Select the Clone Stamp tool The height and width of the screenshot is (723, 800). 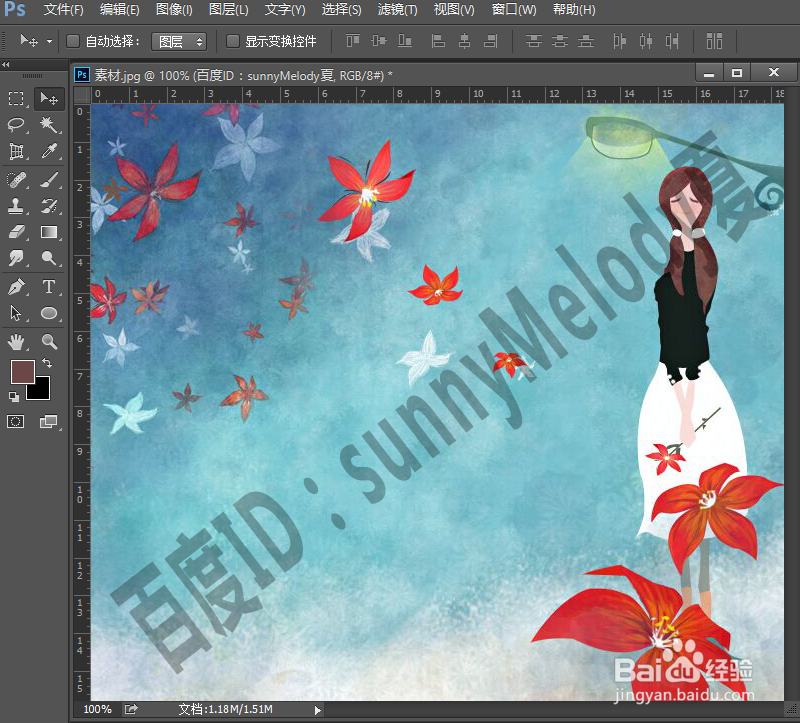[16, 206]
